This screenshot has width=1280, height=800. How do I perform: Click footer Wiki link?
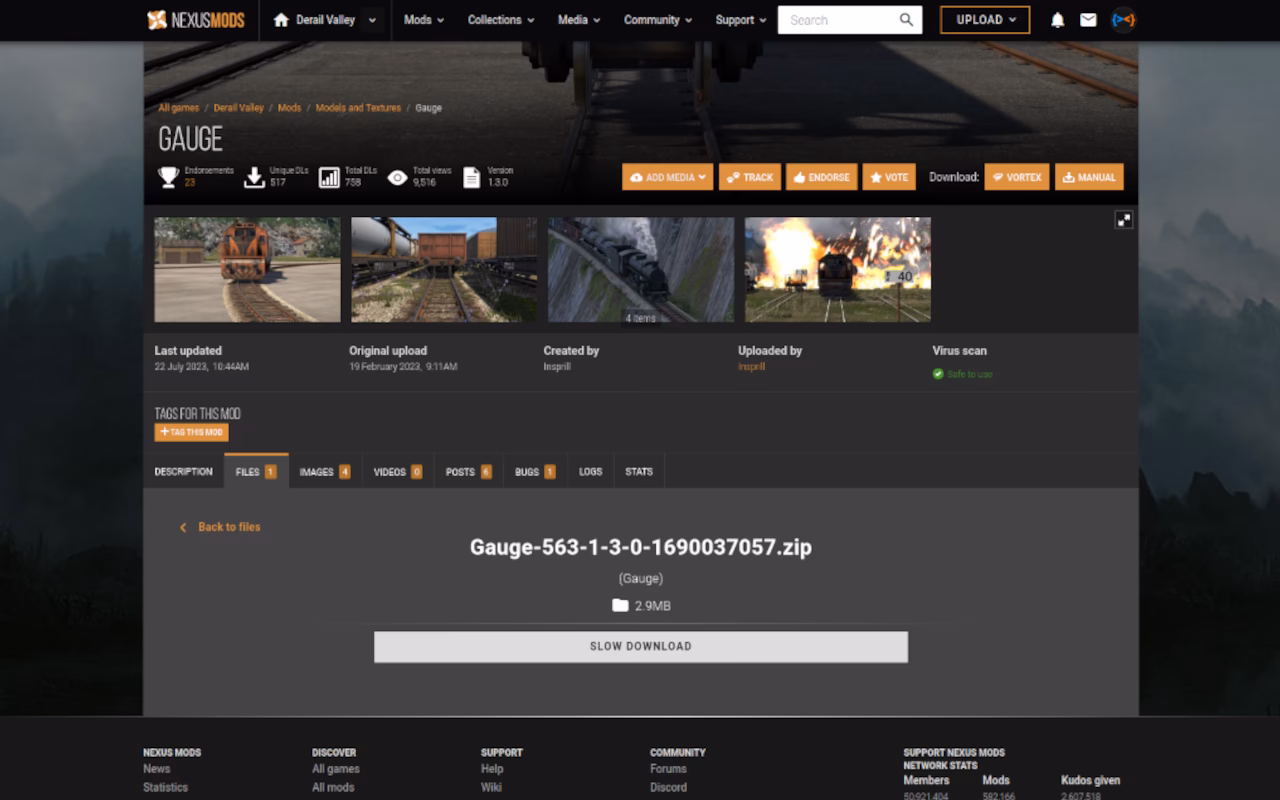[x=491, y=787]
